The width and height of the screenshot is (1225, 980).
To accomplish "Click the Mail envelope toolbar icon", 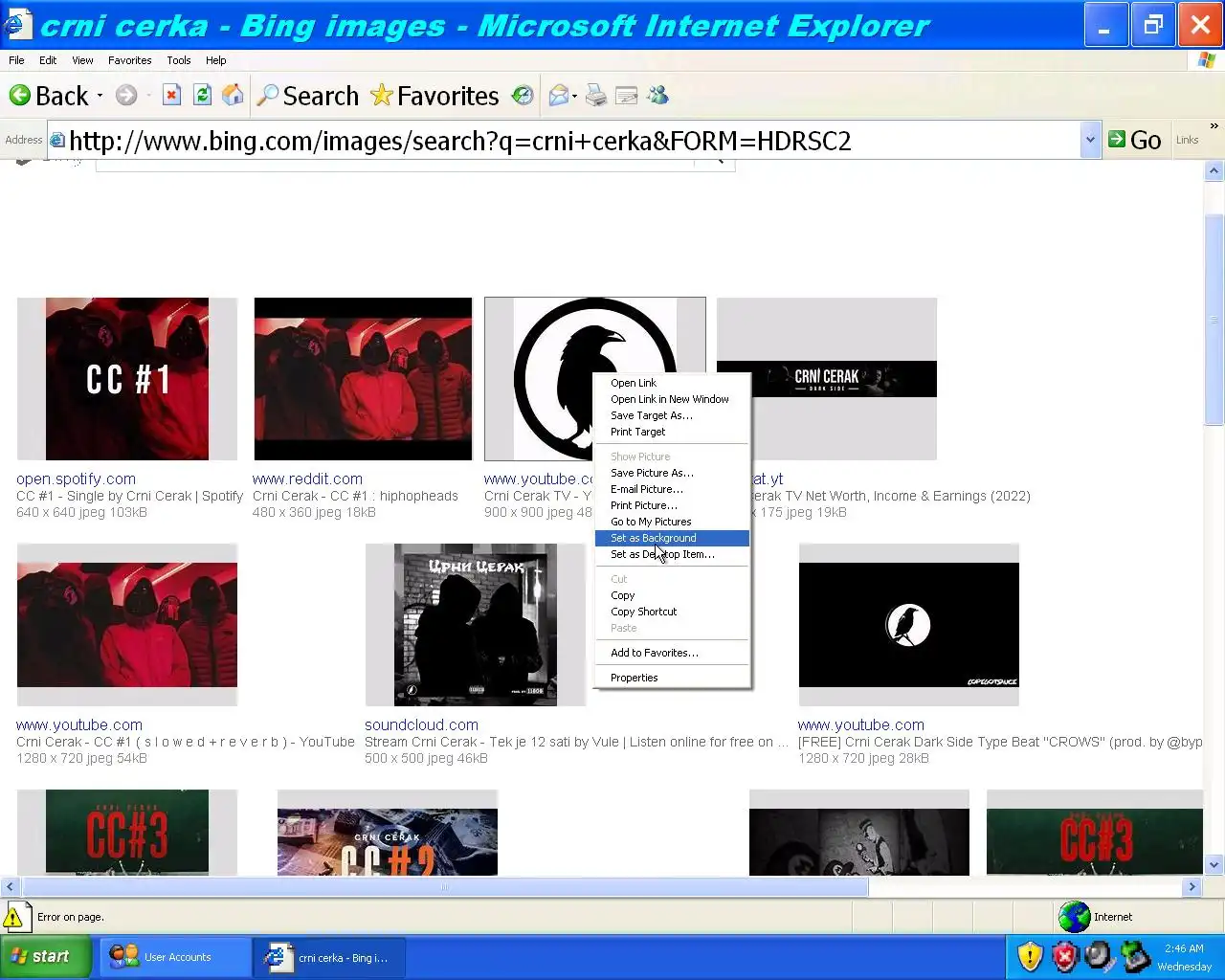I will [x=559, y=95].
